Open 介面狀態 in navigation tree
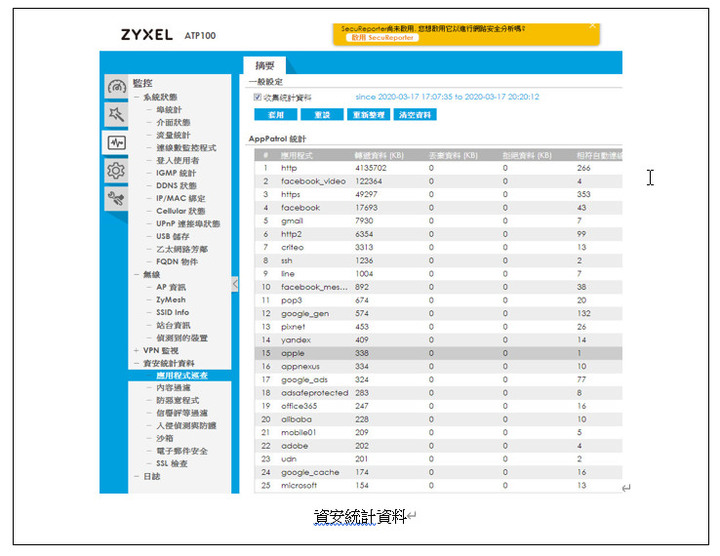Image resolution: width=720 pixels, height=556 pixels. [x=173, y=122]
